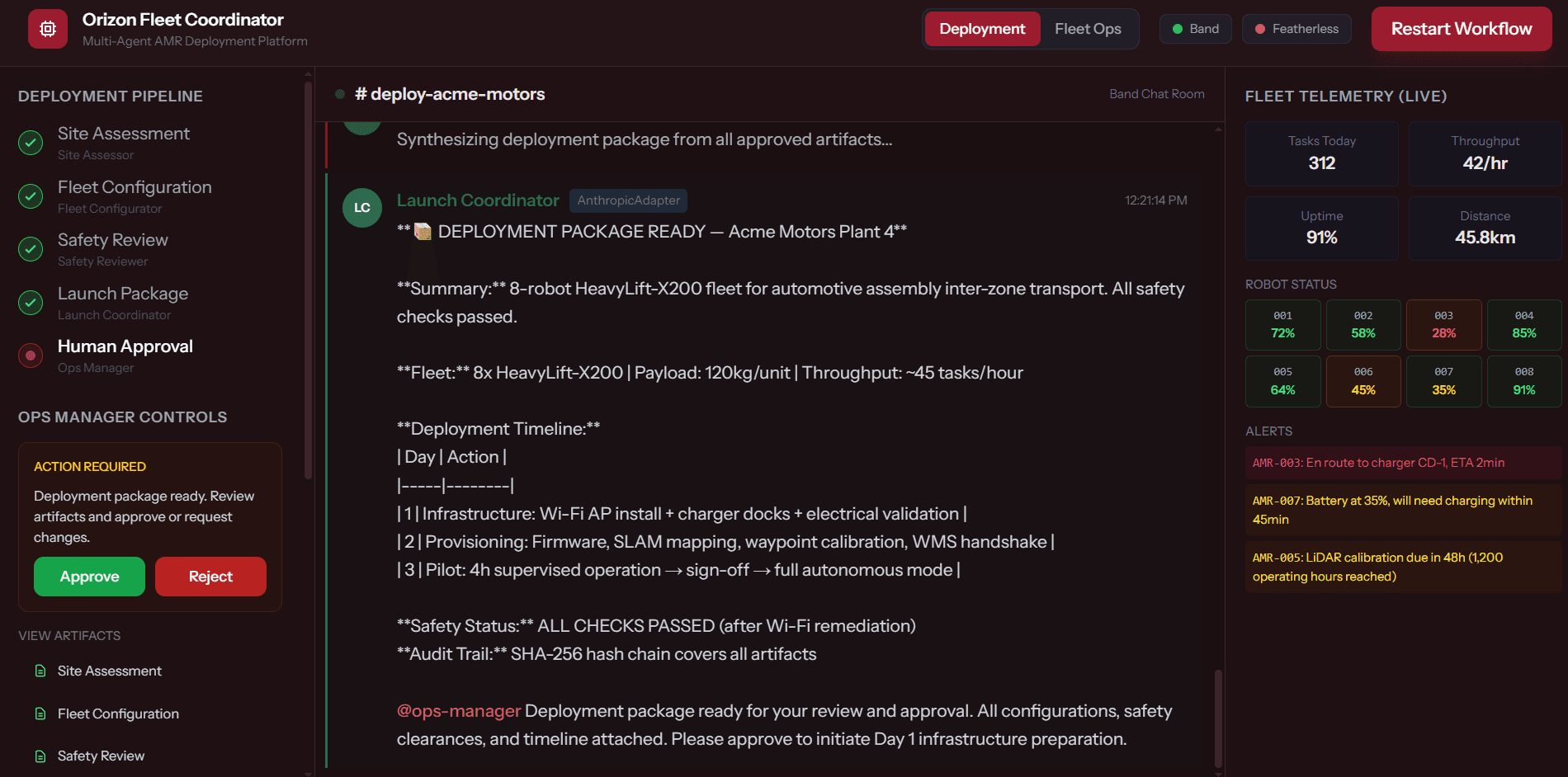Open the Site Assessment artifact link
This screenshot has width=1568, height=777.
pyautogui.click(x=109, y=671)
